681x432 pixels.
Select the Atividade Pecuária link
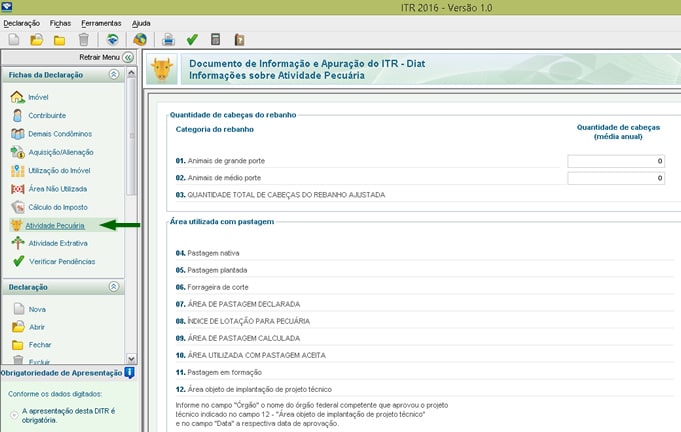[55, 226]
